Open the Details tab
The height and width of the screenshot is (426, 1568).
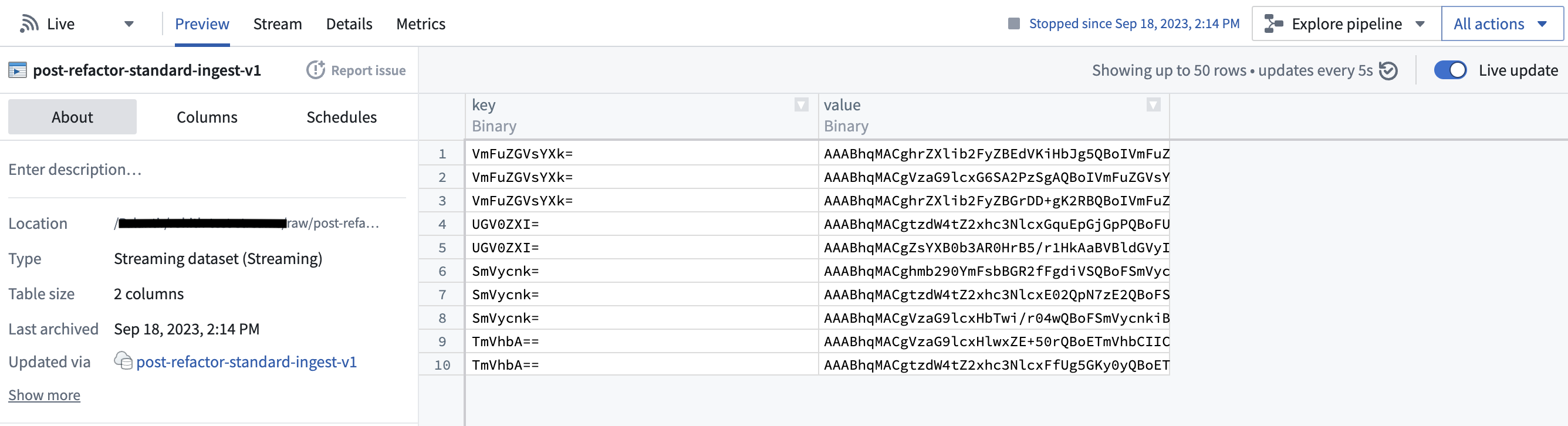pyautogui.click(x=349, y=23)
